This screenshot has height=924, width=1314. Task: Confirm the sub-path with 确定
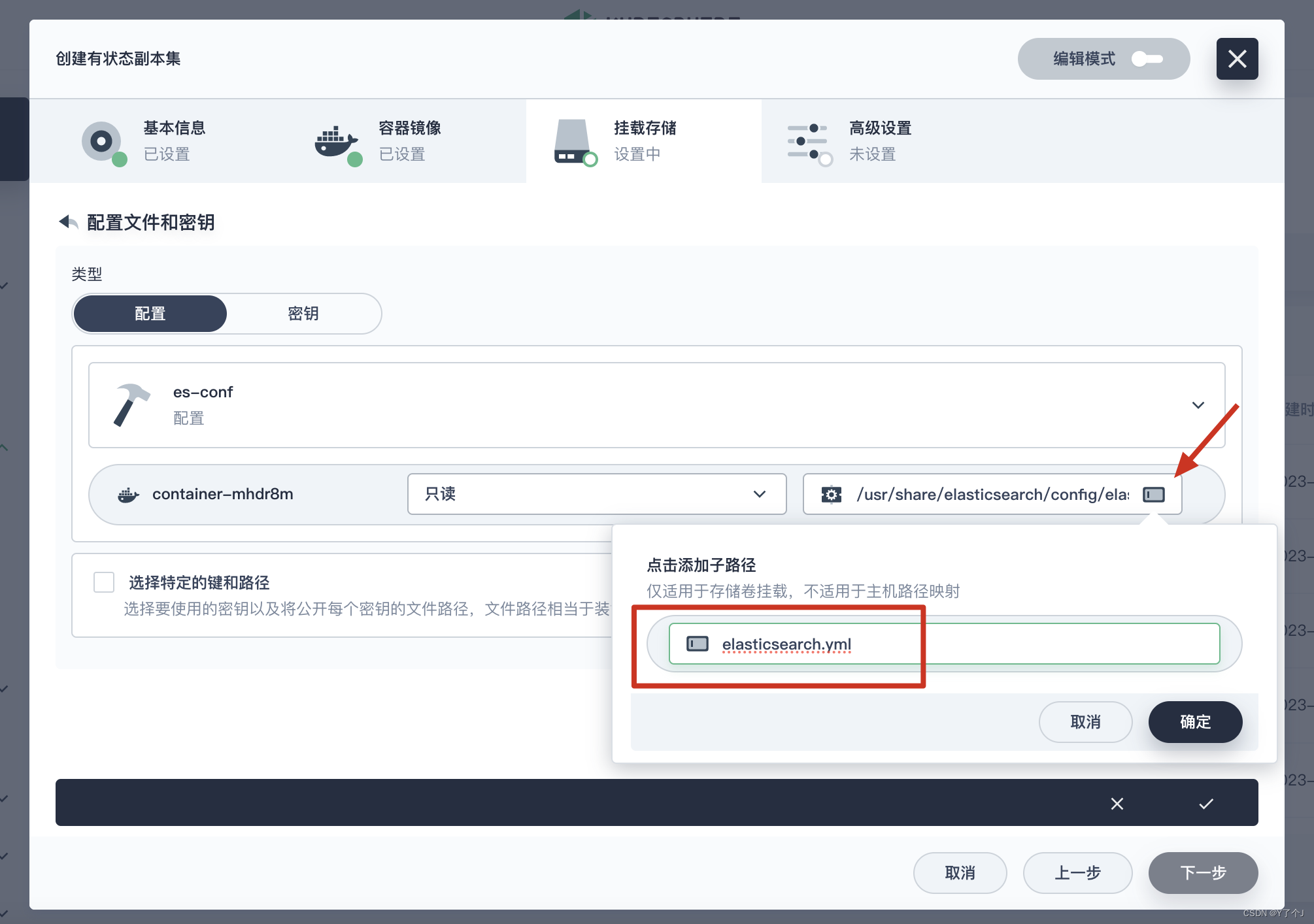[x=1195, y=722]
